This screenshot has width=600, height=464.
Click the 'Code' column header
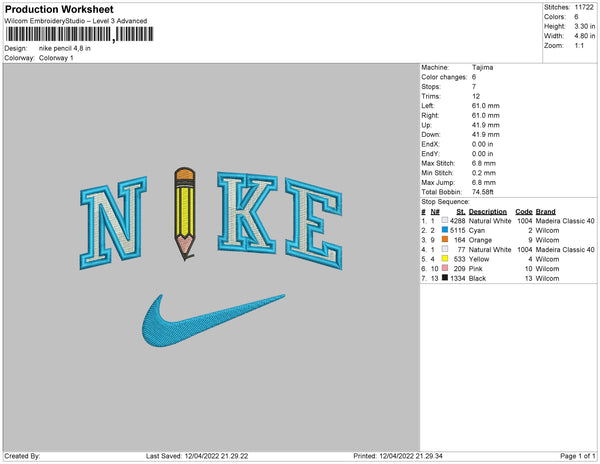tap(523, 212)
